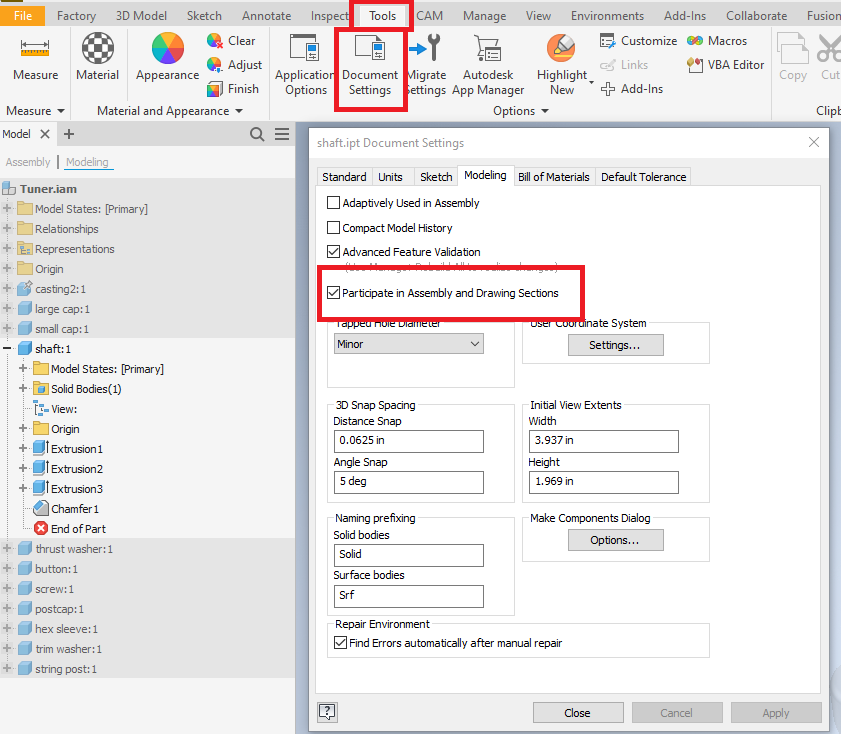
Task: Open Autodesk App Manager
Action: (487, 60)
